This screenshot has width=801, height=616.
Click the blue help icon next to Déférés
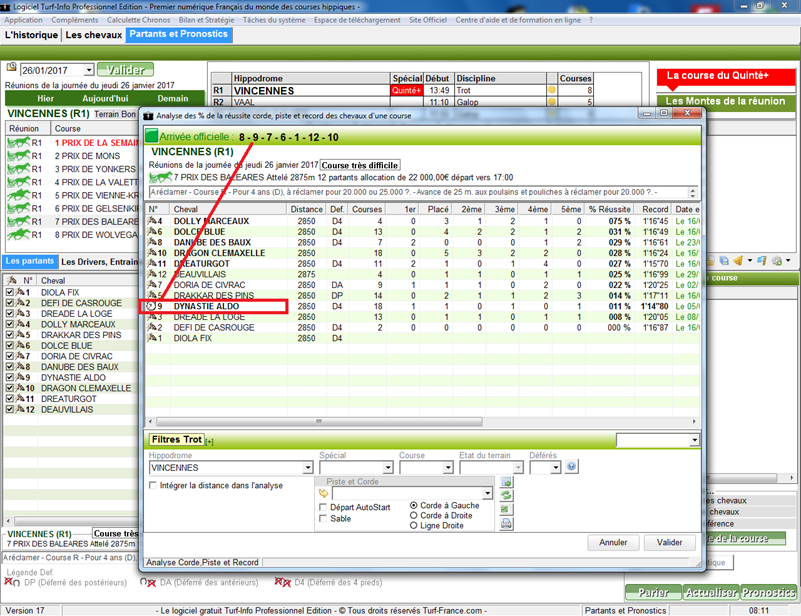[x=572, y=466]
